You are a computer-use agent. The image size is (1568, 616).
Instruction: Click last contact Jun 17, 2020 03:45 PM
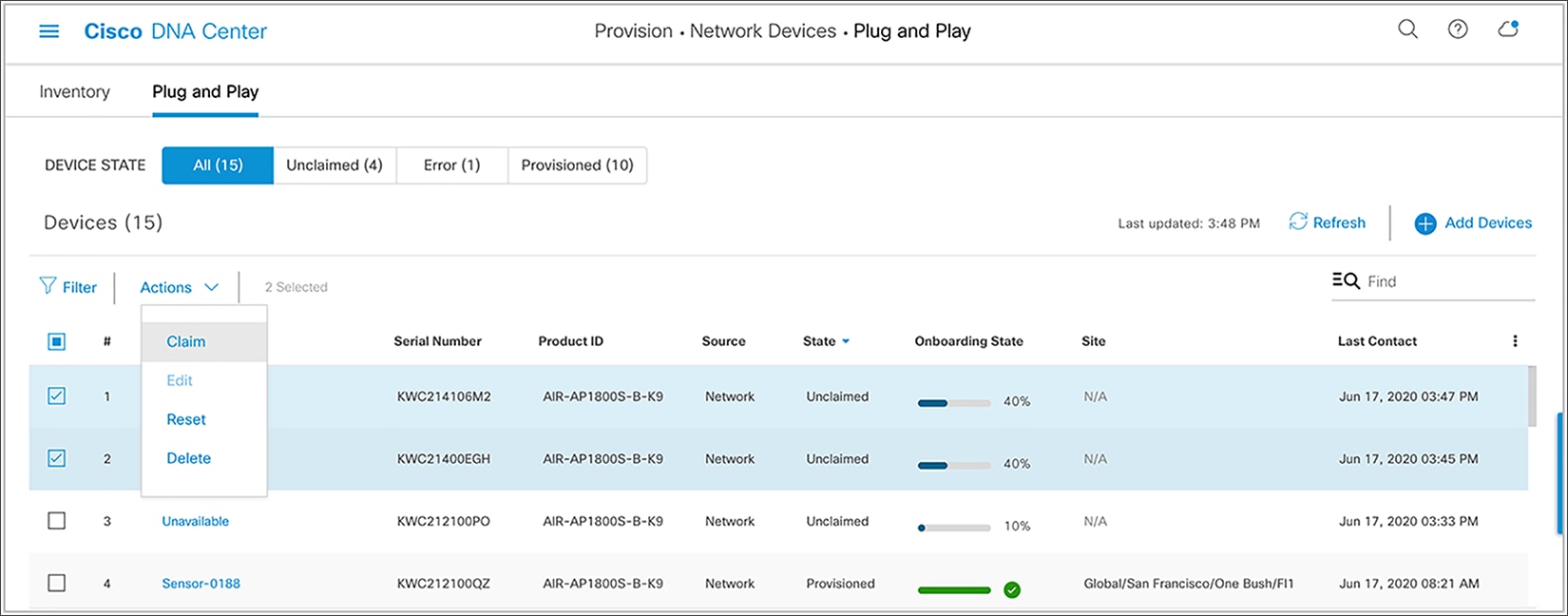pos(1408,458)
